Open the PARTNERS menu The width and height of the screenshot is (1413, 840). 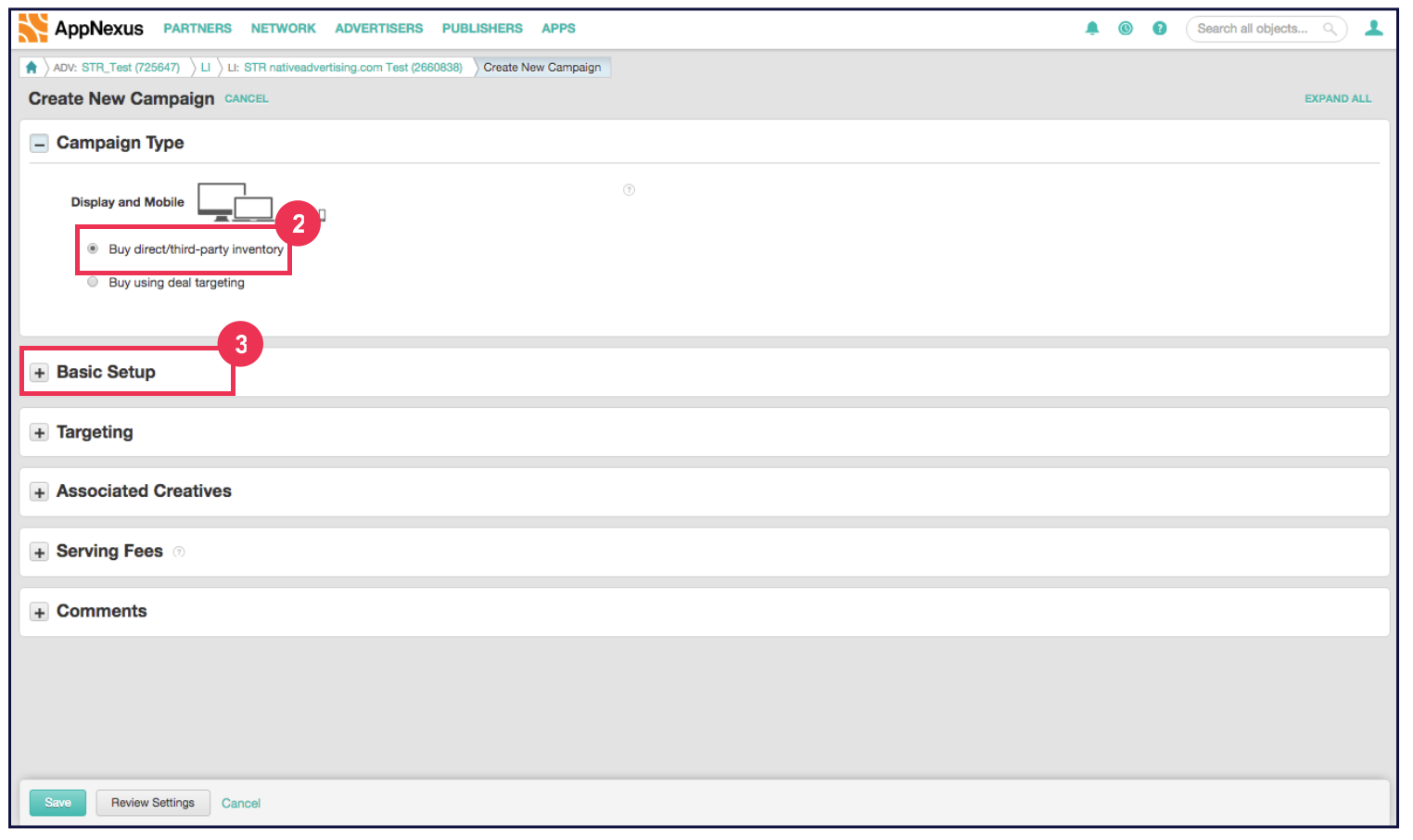[x=197, y=29]
